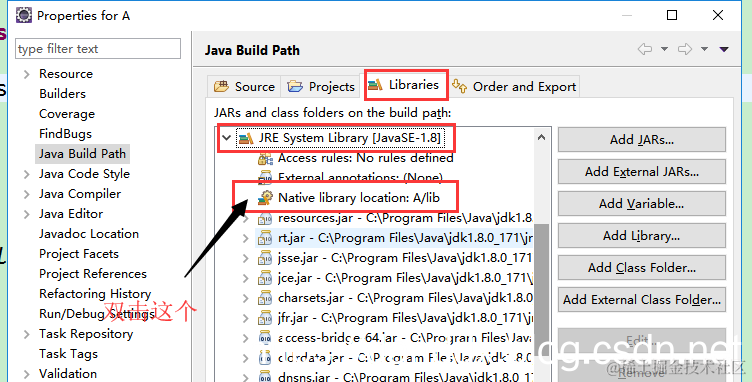Open the Order and Export tab
Image resolution: width=752 pixels, height=382 pixels.
514,87
